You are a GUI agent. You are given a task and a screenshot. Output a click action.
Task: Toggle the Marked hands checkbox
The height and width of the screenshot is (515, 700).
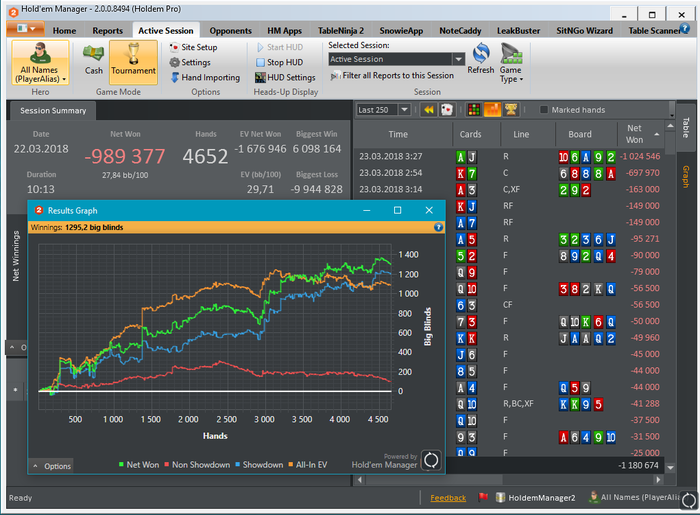[x=544, y=110]
